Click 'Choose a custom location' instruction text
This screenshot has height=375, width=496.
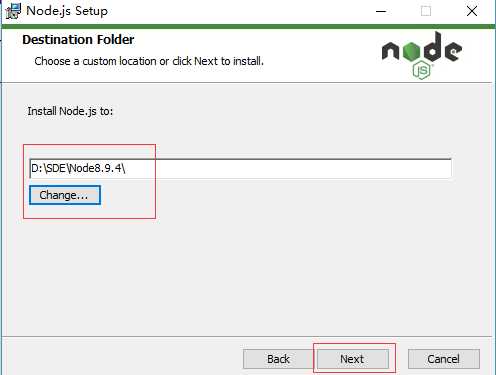coord(149,61)
